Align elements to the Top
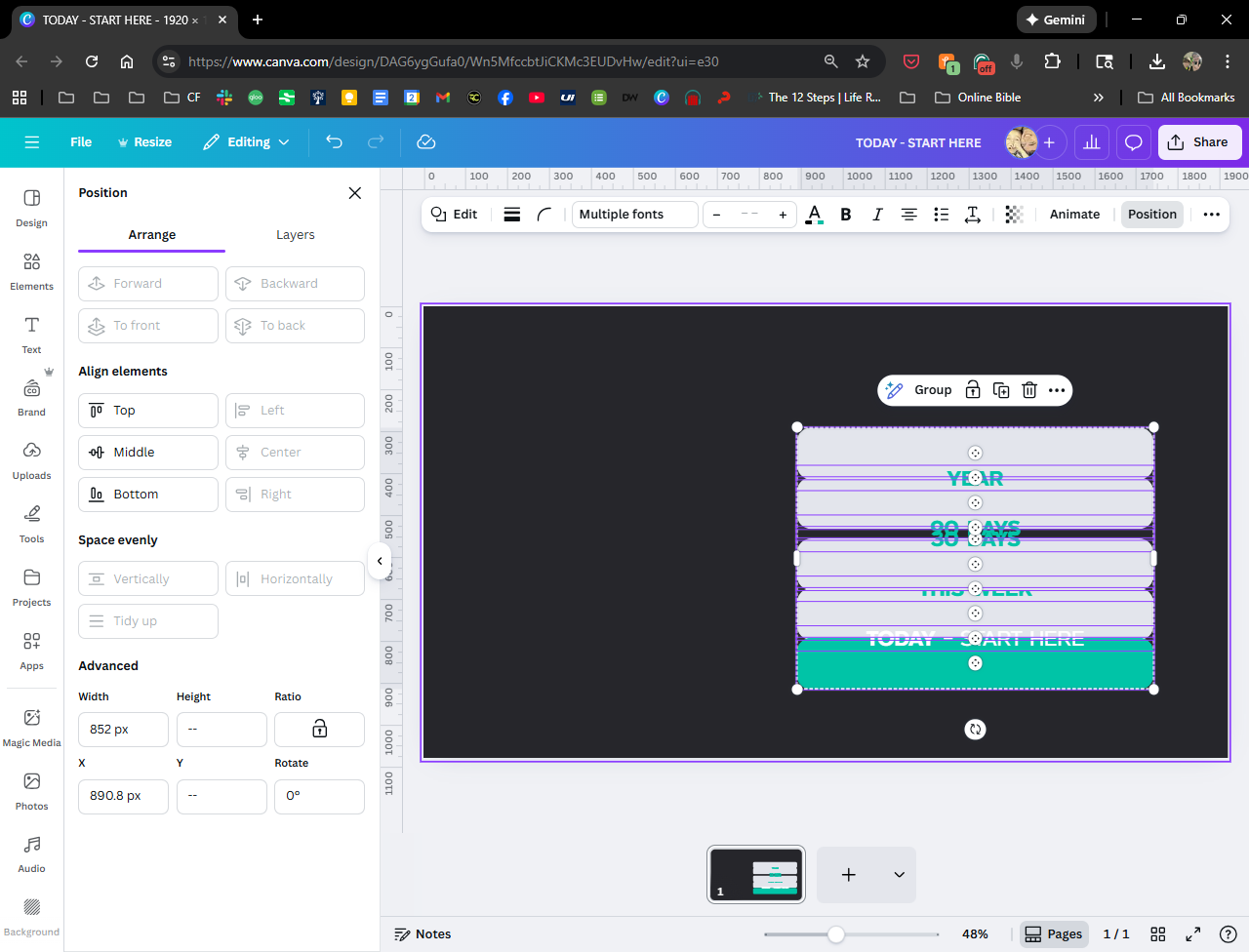Image resolution: width=1249 pixels, height=952 pixels. (x=148, y=411)
